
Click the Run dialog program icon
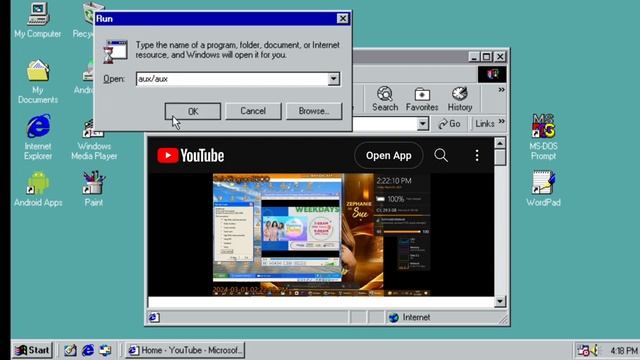[115, 52]
